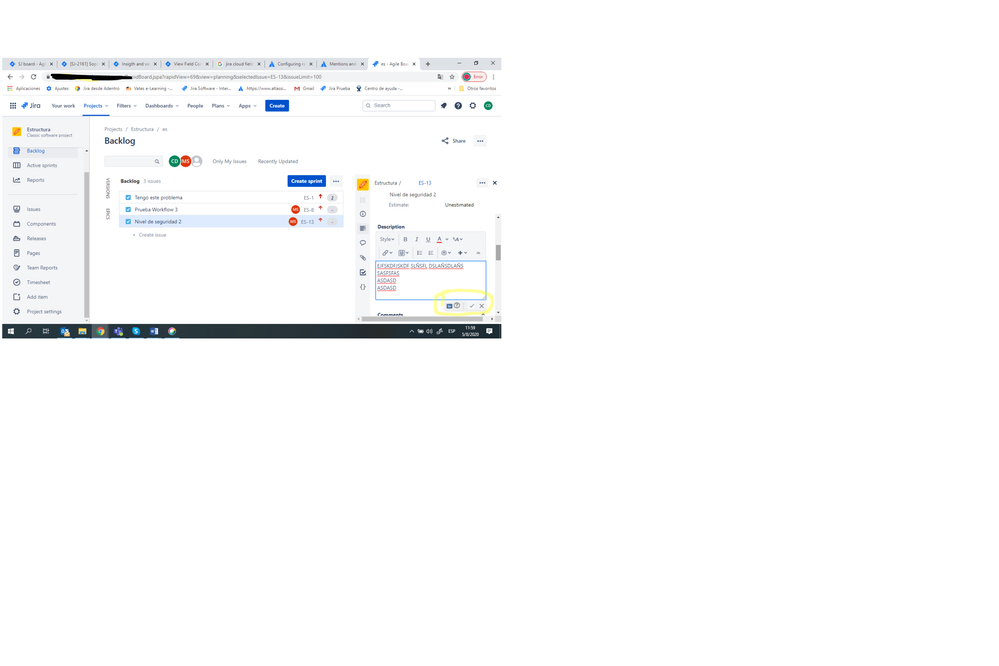999x666 pixels.
Task: Open Jira notifications icon
Action: click(x=444, y=106)
